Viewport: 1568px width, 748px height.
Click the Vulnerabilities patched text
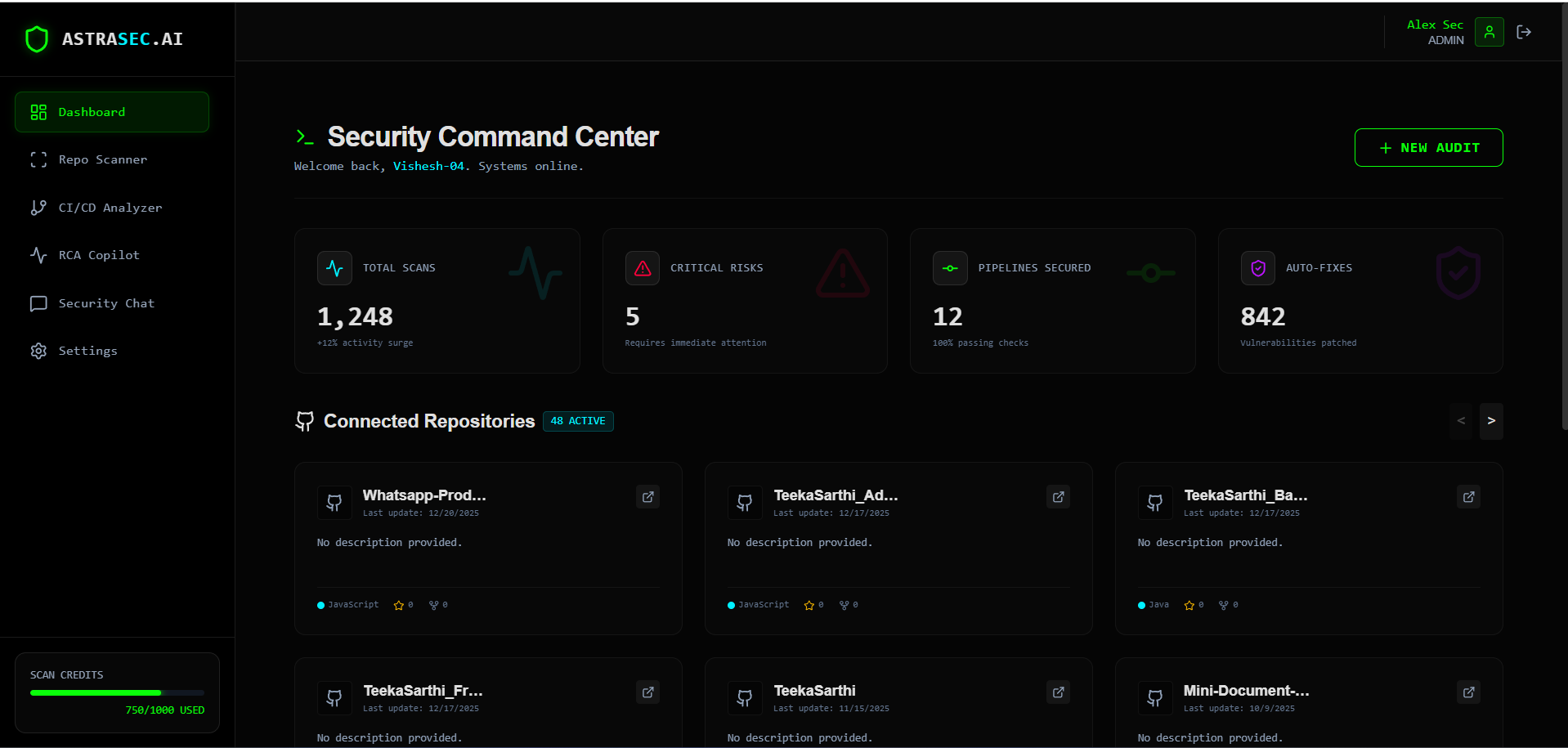click(x=1298, y=343)
